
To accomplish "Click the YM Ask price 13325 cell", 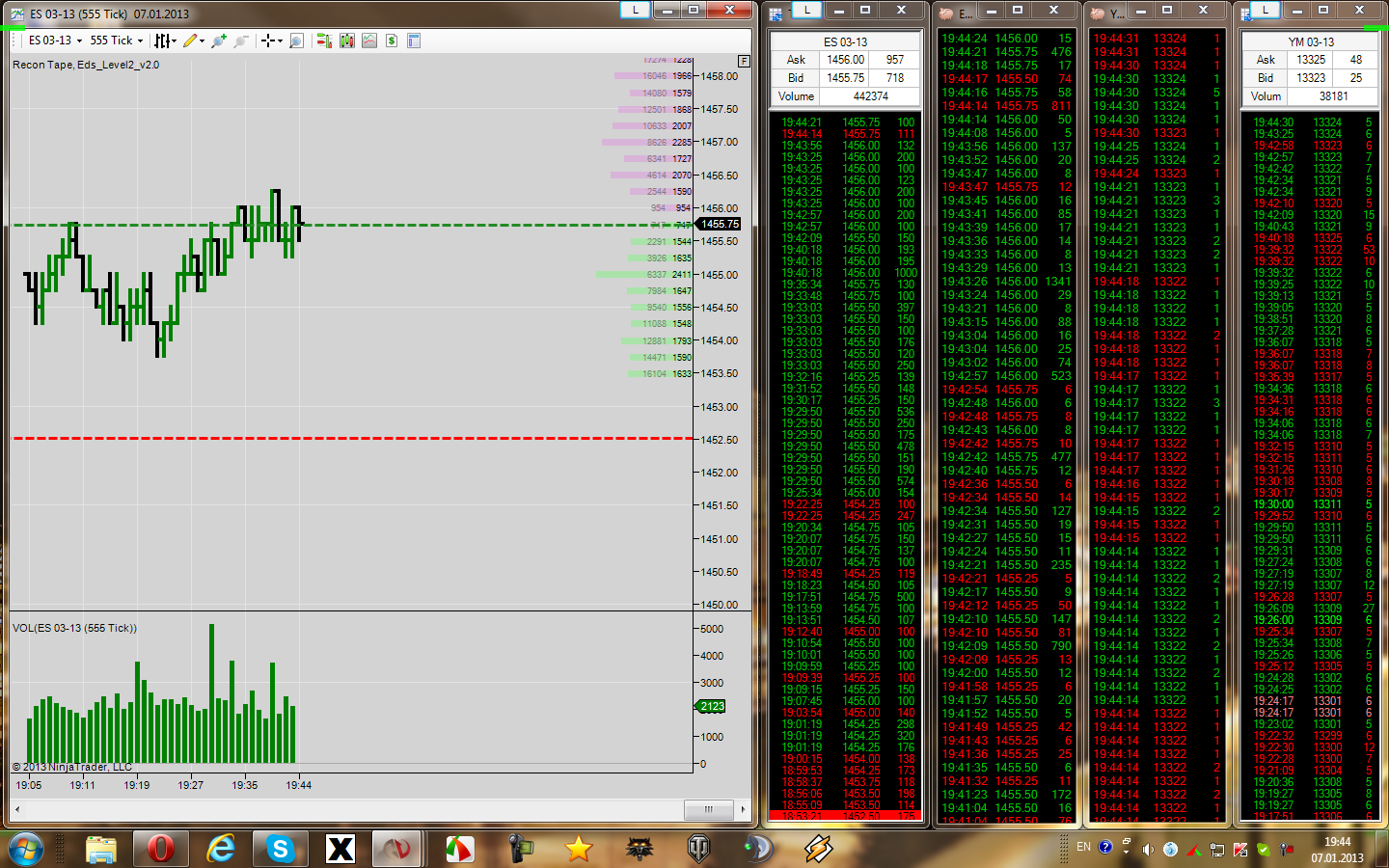I will click(x=1311, y=60).
